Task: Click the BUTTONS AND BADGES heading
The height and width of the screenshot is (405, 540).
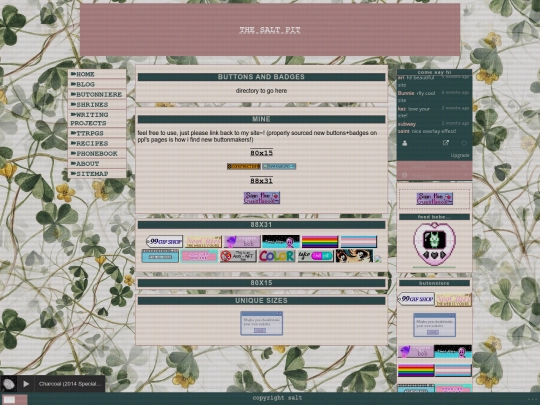Action: coord(261,77)
